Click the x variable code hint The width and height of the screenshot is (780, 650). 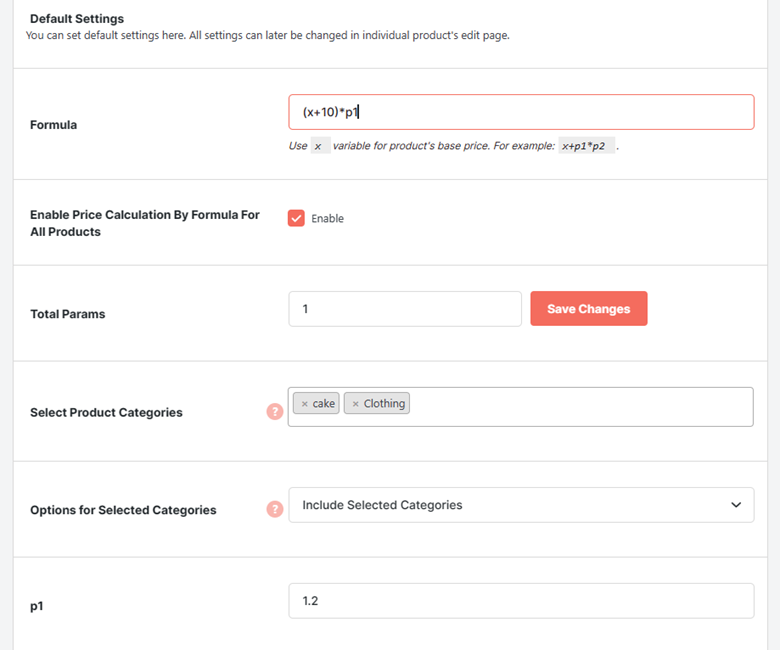320,146
